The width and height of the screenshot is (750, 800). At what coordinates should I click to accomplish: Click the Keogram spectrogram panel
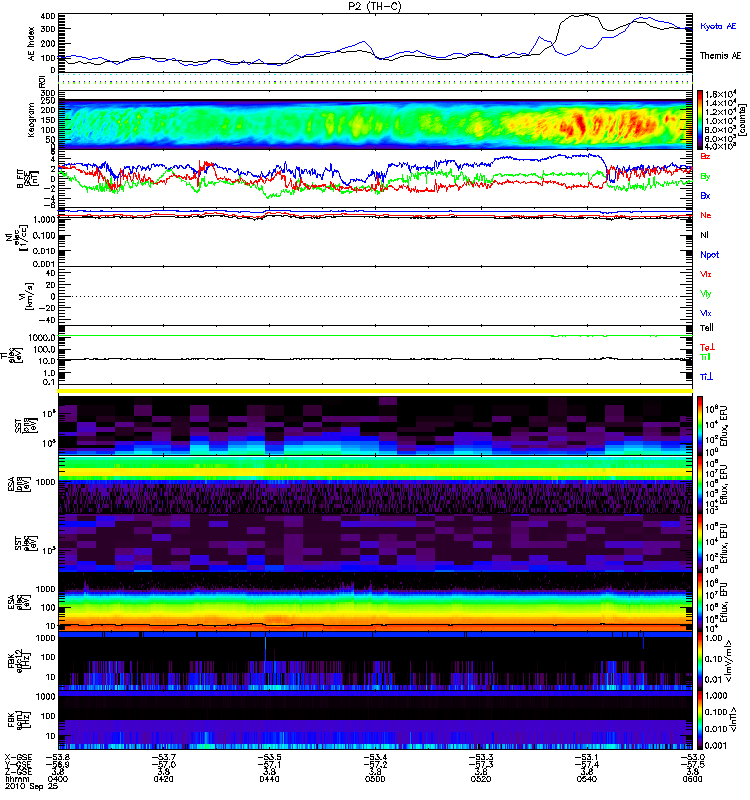[x=375, y=119]
